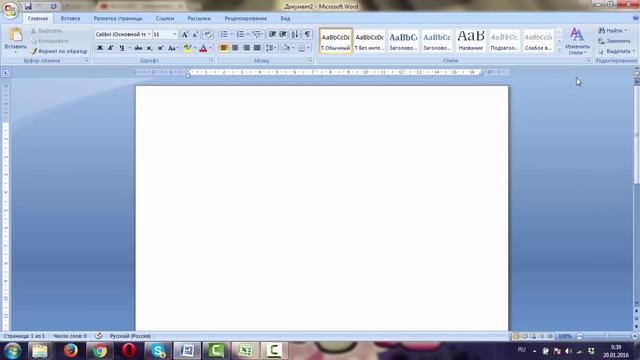Image resolution: width=640 pixels, height=360 pixels.
Task: Click the Paste (Вставить) clipboard icon
Action: point(16,35)
